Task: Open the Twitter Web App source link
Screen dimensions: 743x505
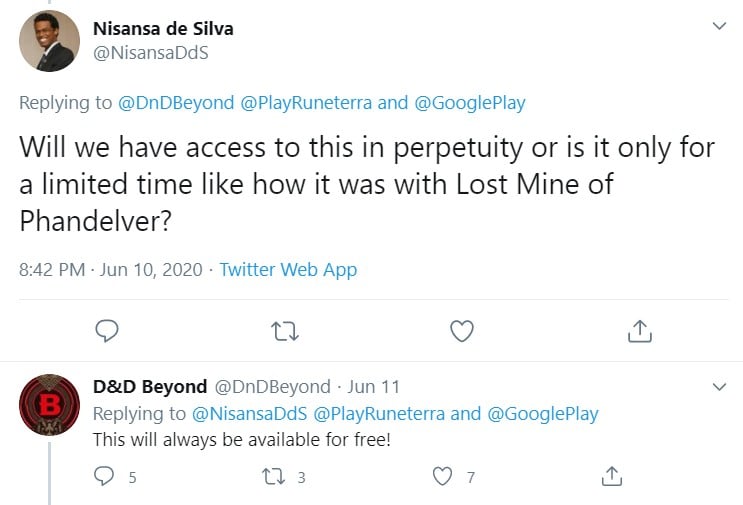Action: (x=288, y=270)
